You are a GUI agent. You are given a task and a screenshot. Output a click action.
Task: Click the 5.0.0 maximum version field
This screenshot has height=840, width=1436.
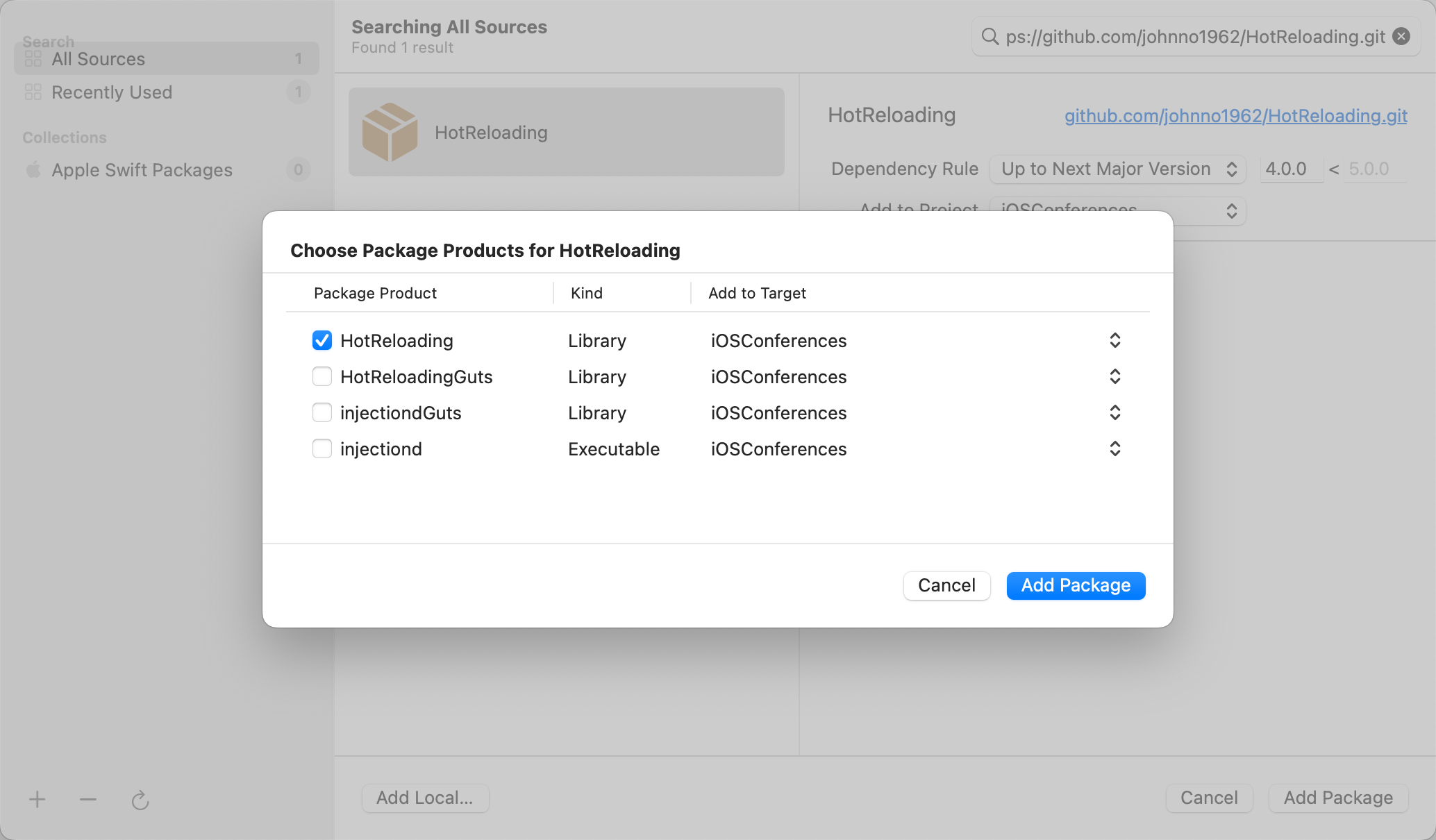(1376, 169)
